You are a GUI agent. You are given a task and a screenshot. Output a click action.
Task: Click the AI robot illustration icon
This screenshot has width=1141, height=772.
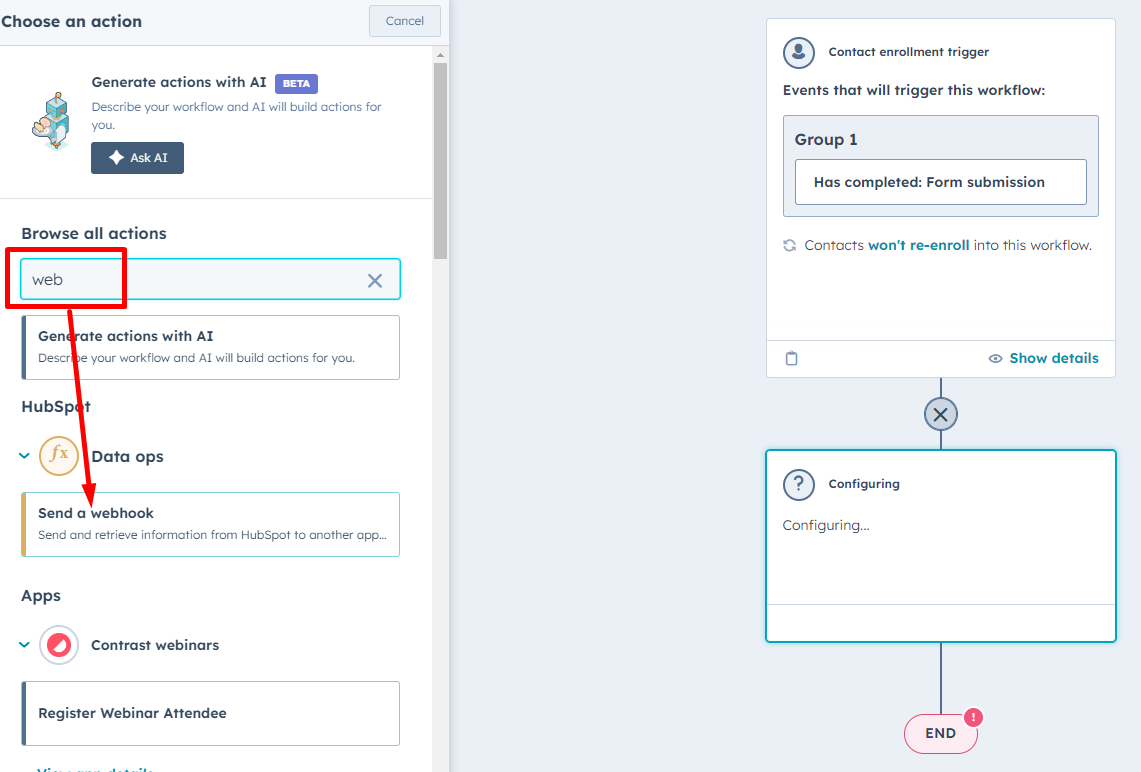tap(52, 121)
